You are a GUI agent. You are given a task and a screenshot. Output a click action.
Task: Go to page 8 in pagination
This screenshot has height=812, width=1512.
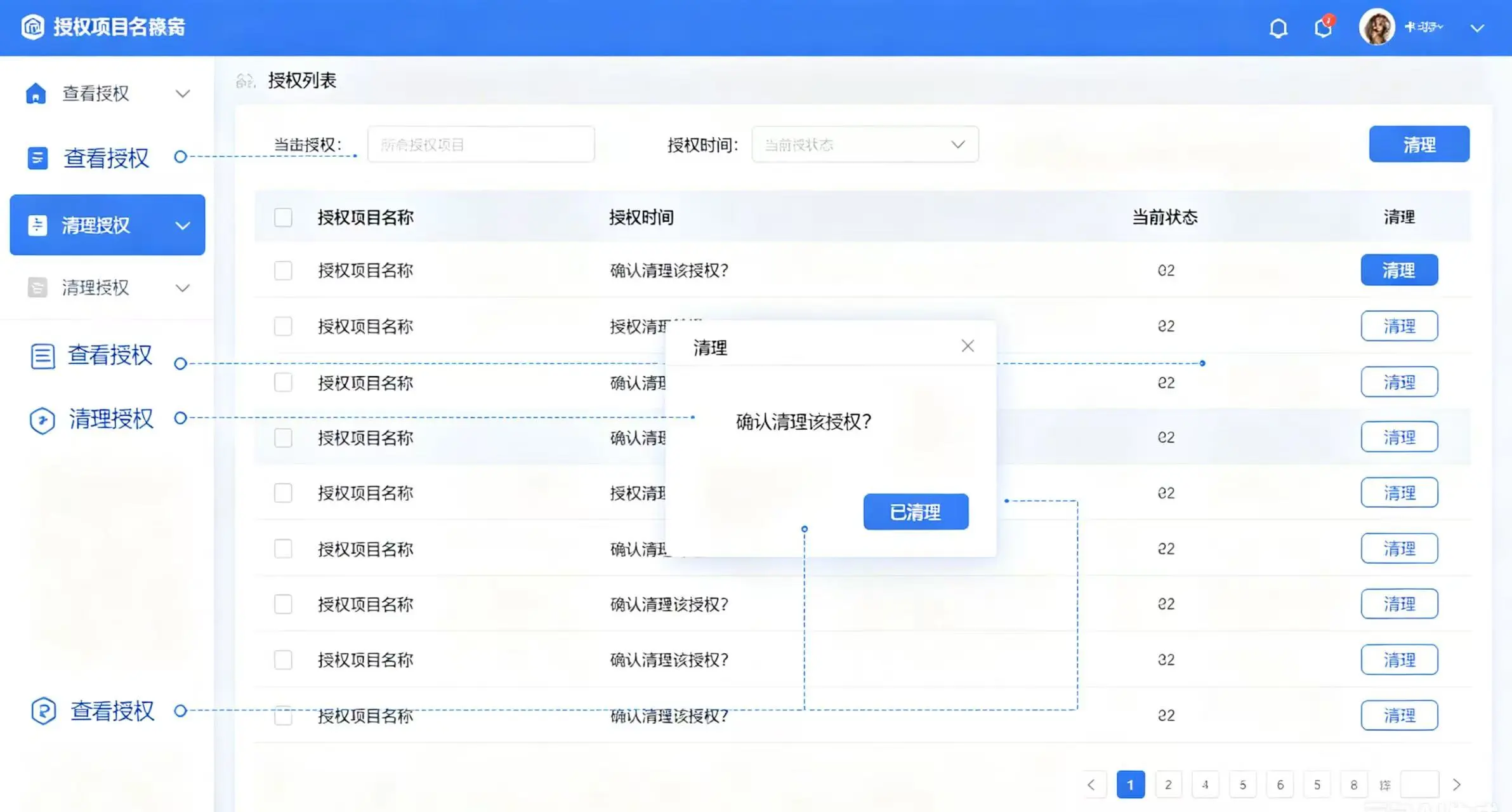1353,785
